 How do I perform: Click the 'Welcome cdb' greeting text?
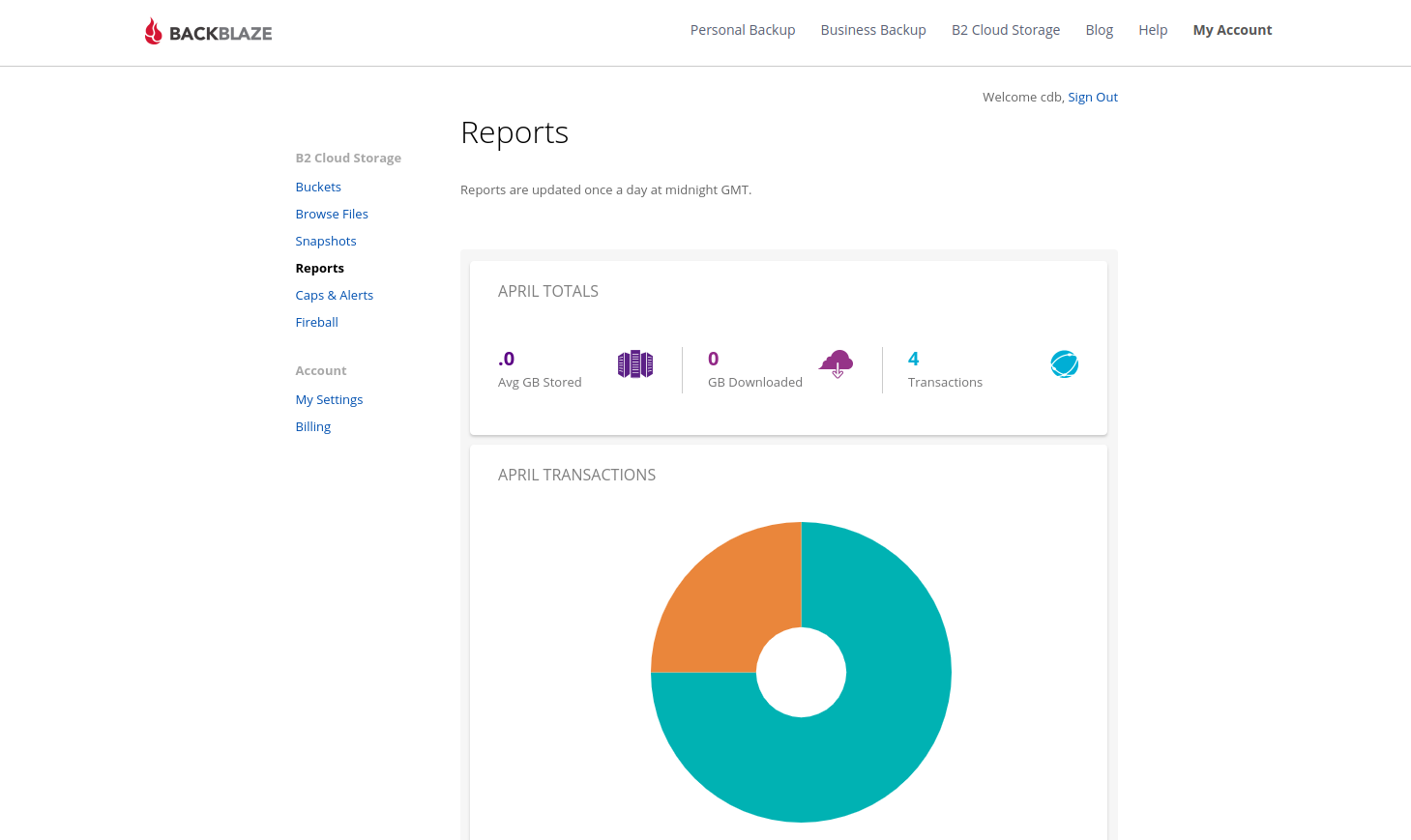1023,97
